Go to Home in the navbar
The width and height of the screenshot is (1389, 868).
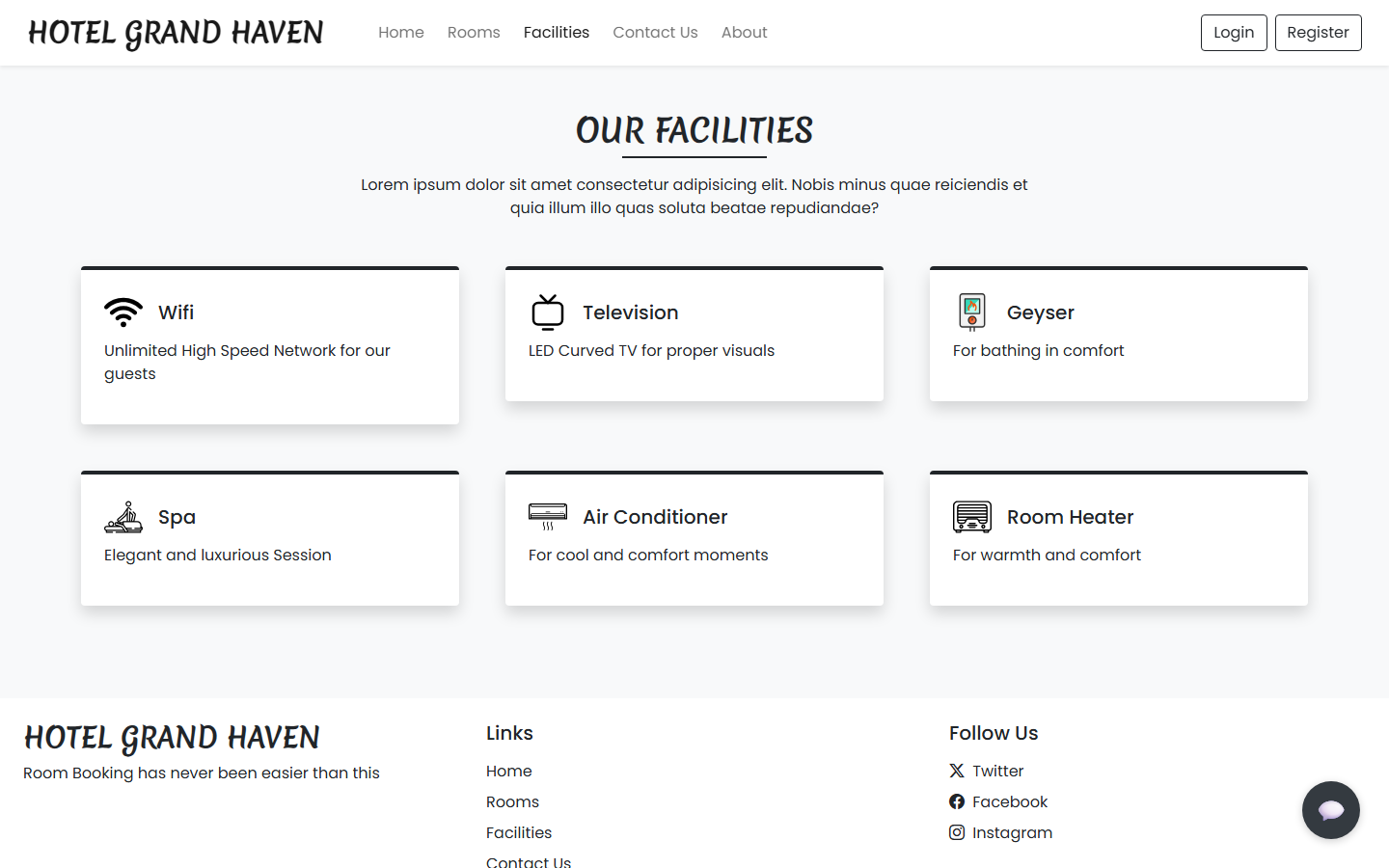[401, 33]
